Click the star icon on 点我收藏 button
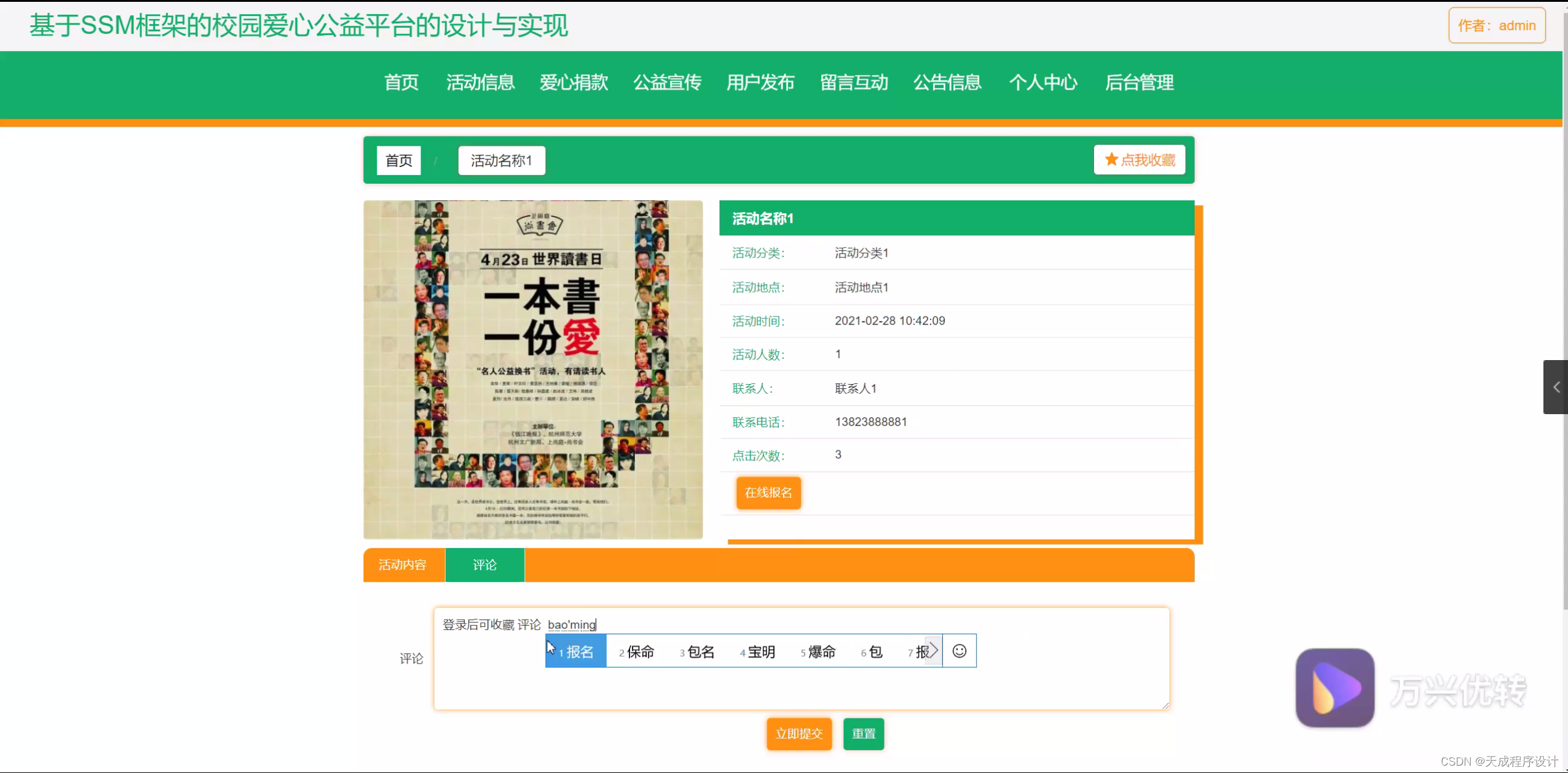1568x773 pixels. pyautogui.click(x=1110, y=159)
